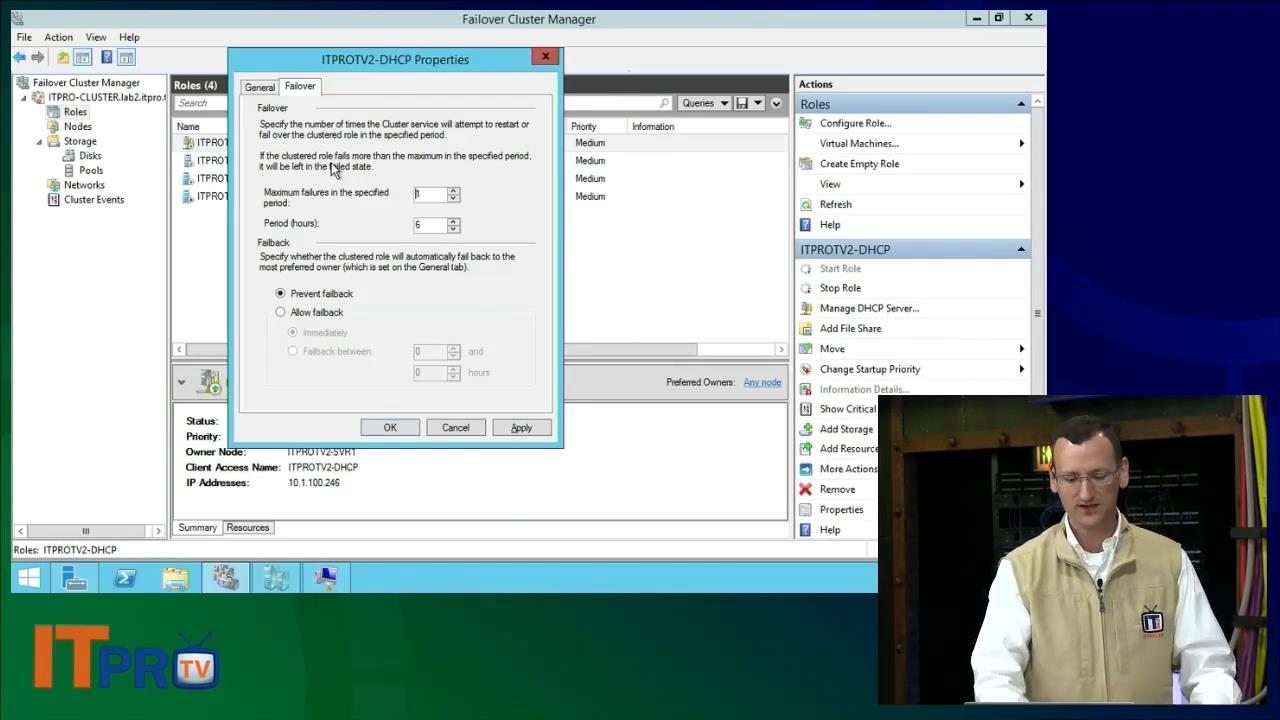Click the Information column header
1280x720 pixels.
pos(653,126)
